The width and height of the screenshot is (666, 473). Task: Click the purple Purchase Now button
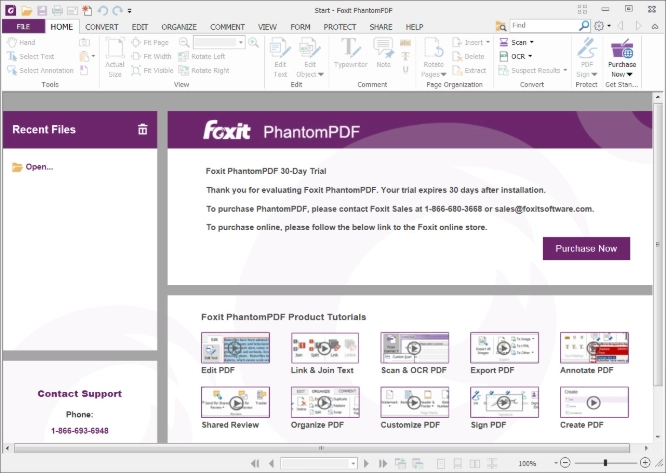pos(586,248)
